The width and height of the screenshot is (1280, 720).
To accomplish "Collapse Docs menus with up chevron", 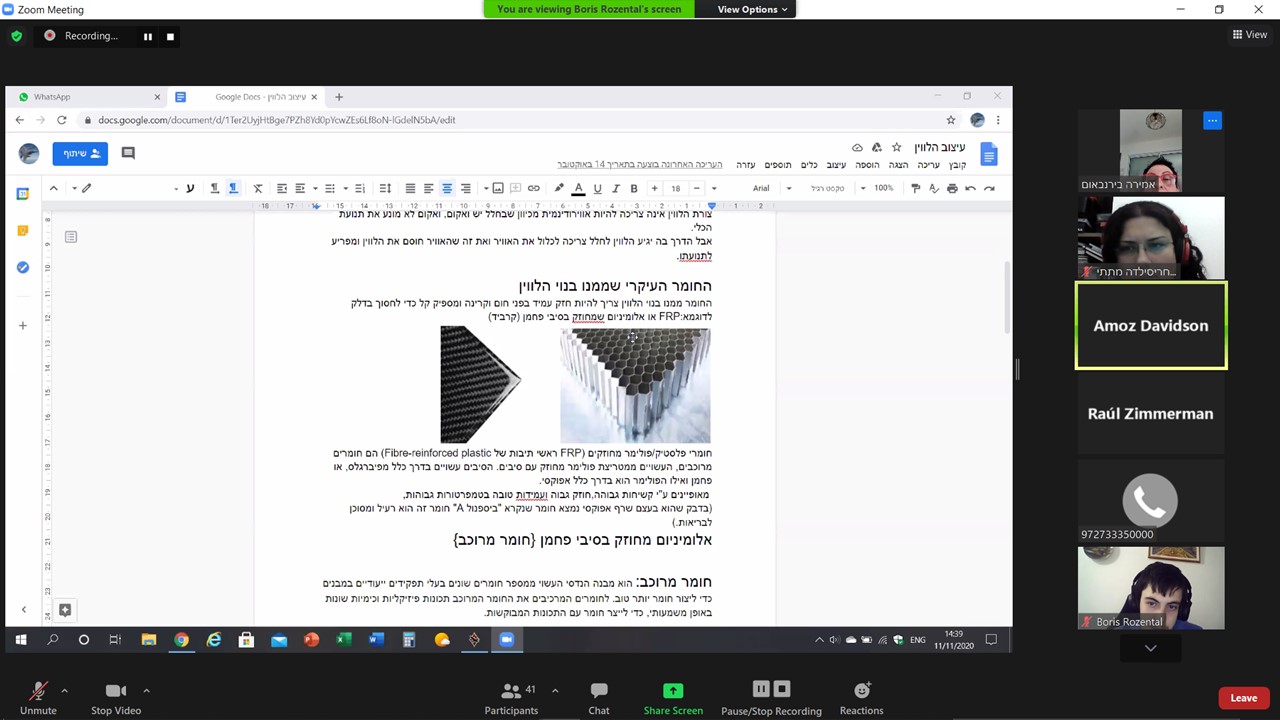I will pos(54,188).
